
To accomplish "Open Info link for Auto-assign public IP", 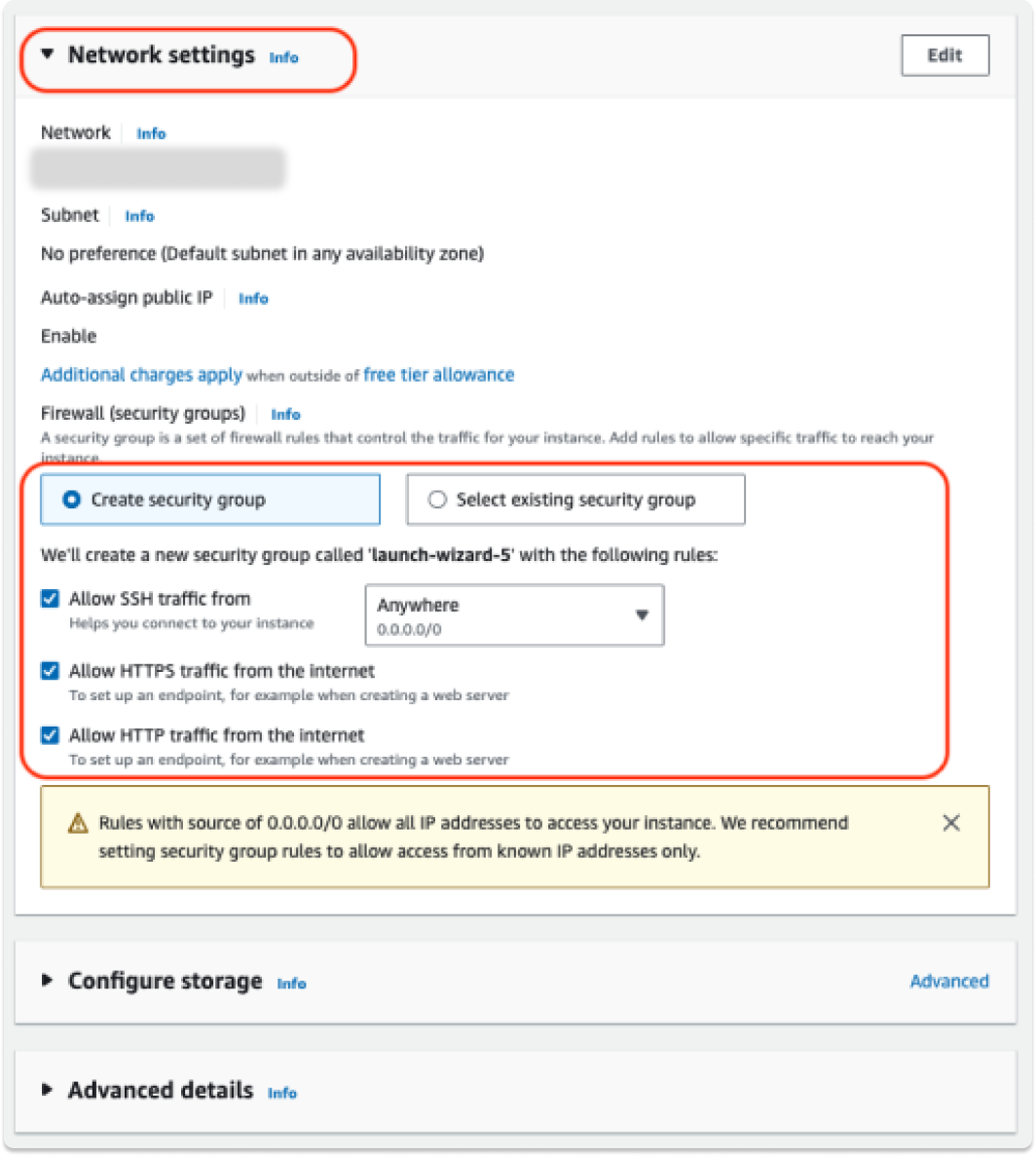I will click(253, 299).
